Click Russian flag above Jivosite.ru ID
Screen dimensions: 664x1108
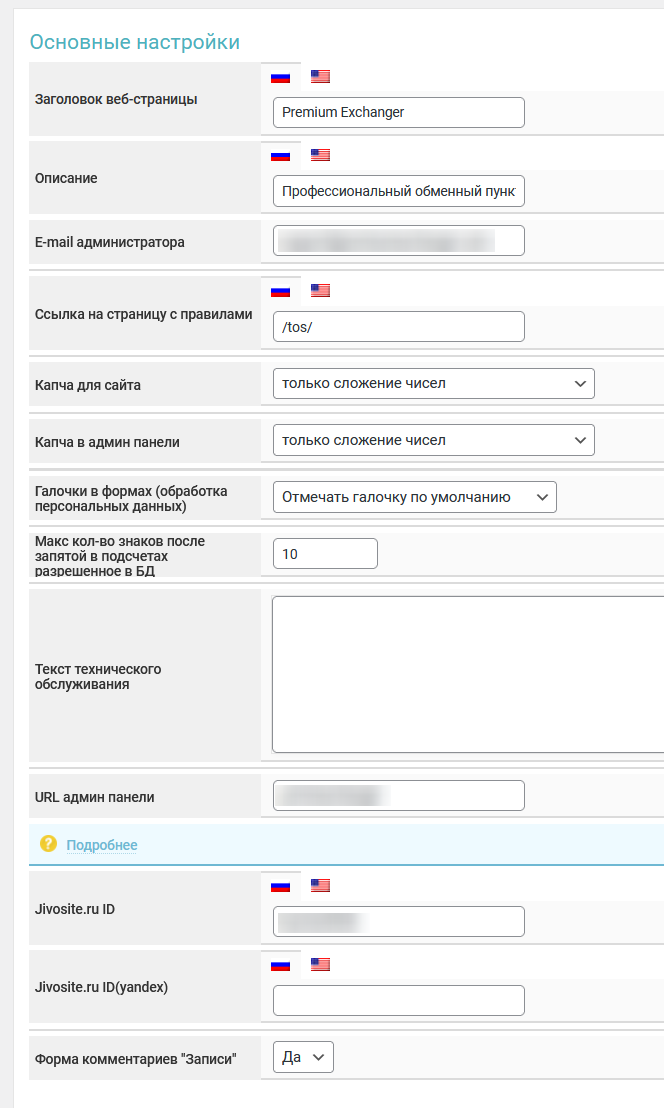tap(281, 885)
